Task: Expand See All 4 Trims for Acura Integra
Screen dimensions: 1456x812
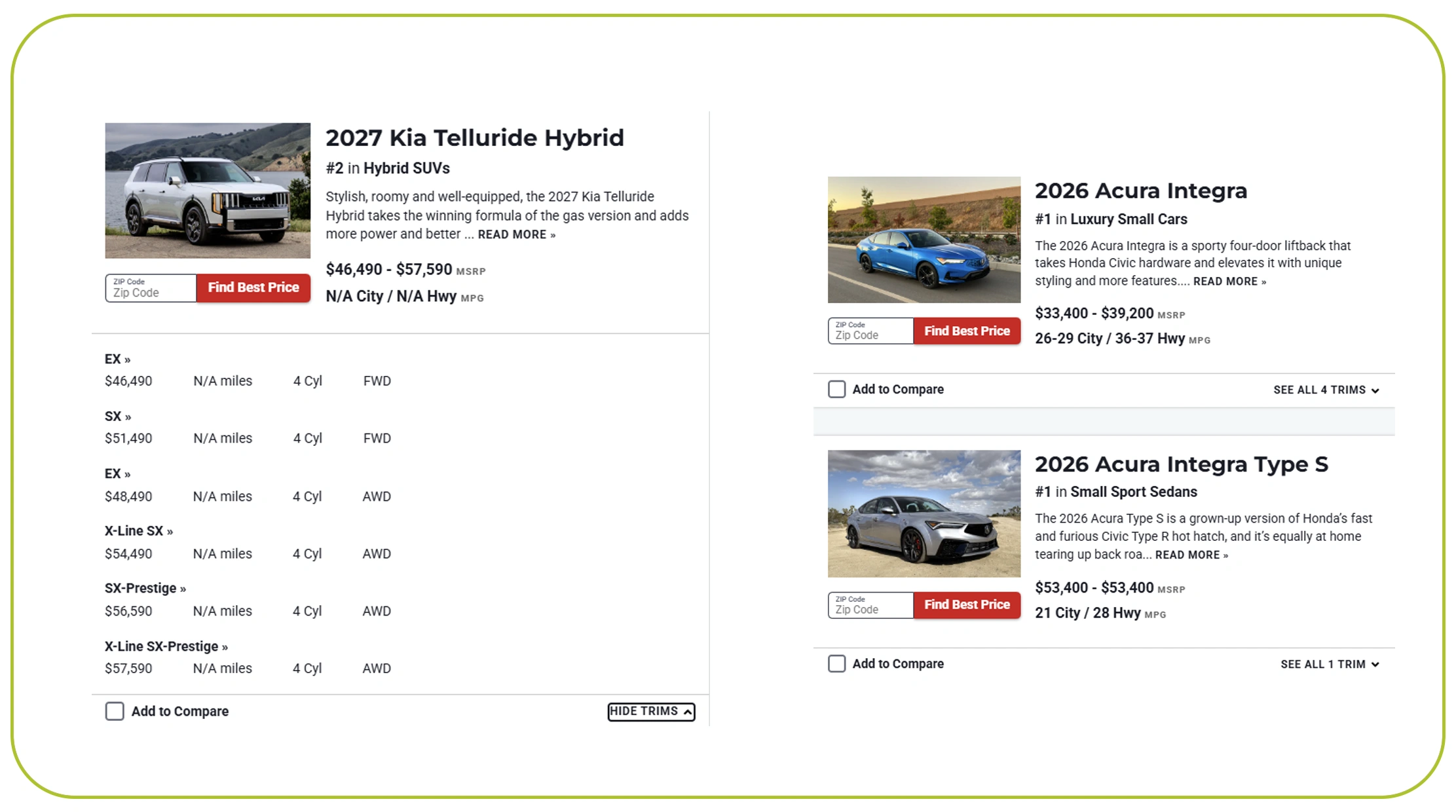Action: (x=1326, y=389)
